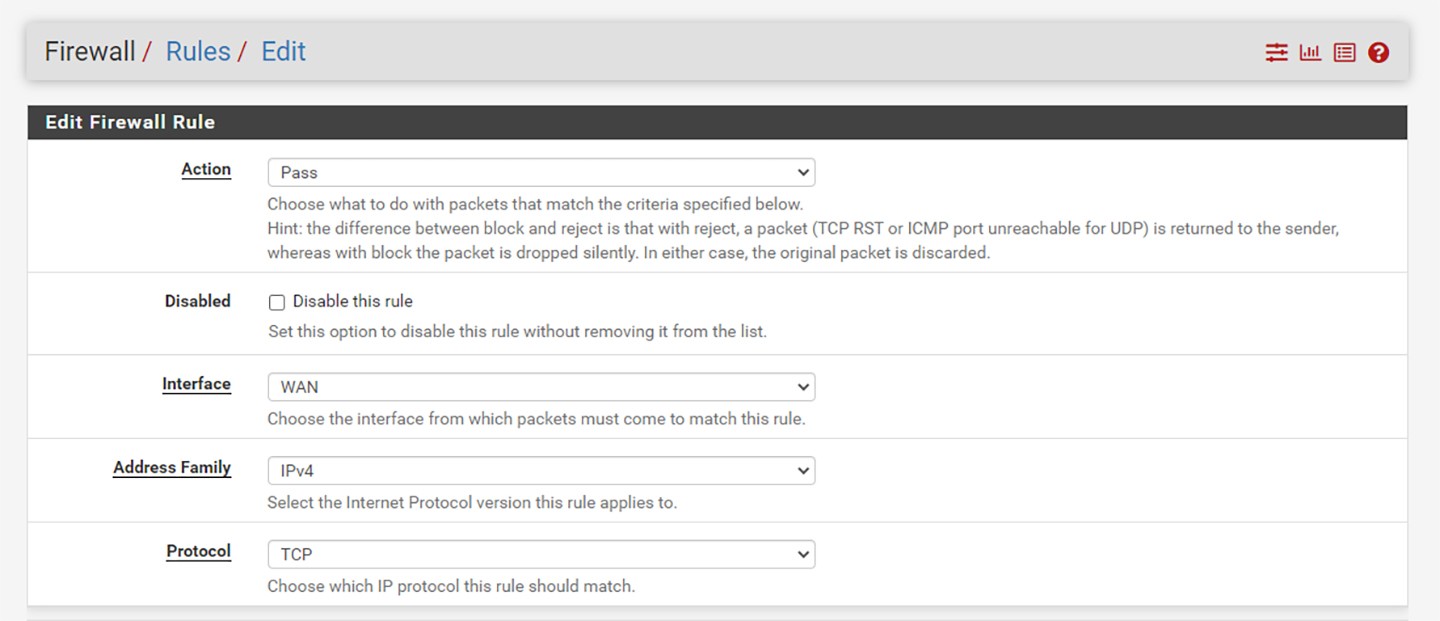Viewport: 1440px width, 621px height.
Task: Open related settings sliders icon
Action: point(1276,52)
